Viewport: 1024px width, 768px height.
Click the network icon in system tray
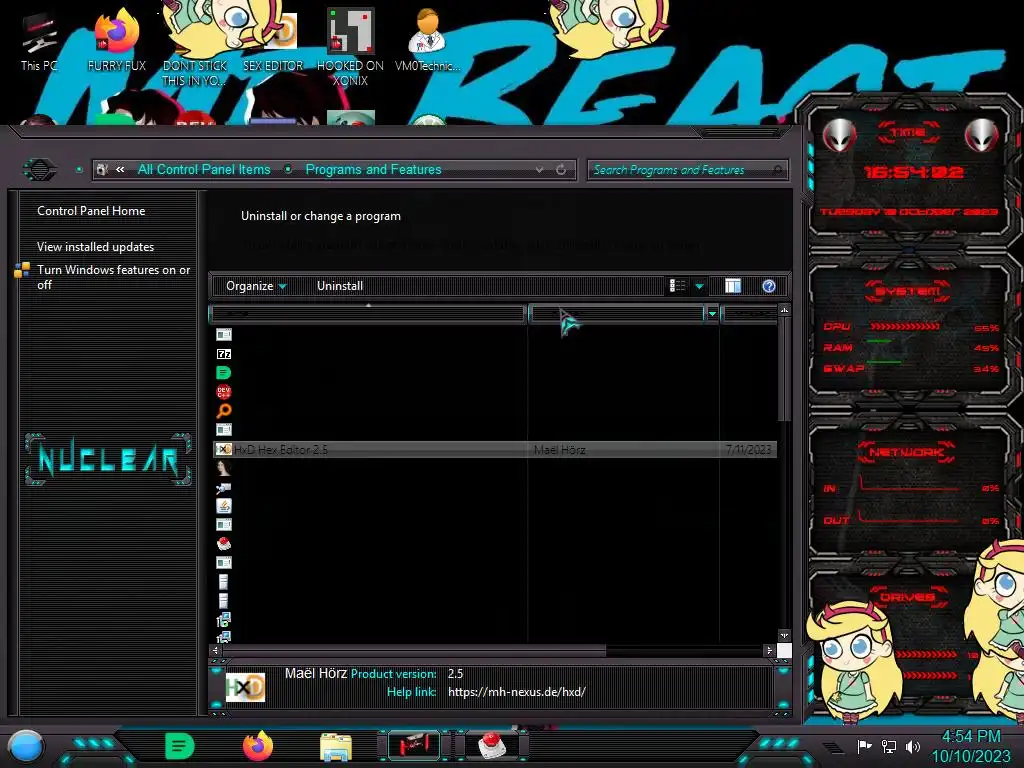[889, 746]
